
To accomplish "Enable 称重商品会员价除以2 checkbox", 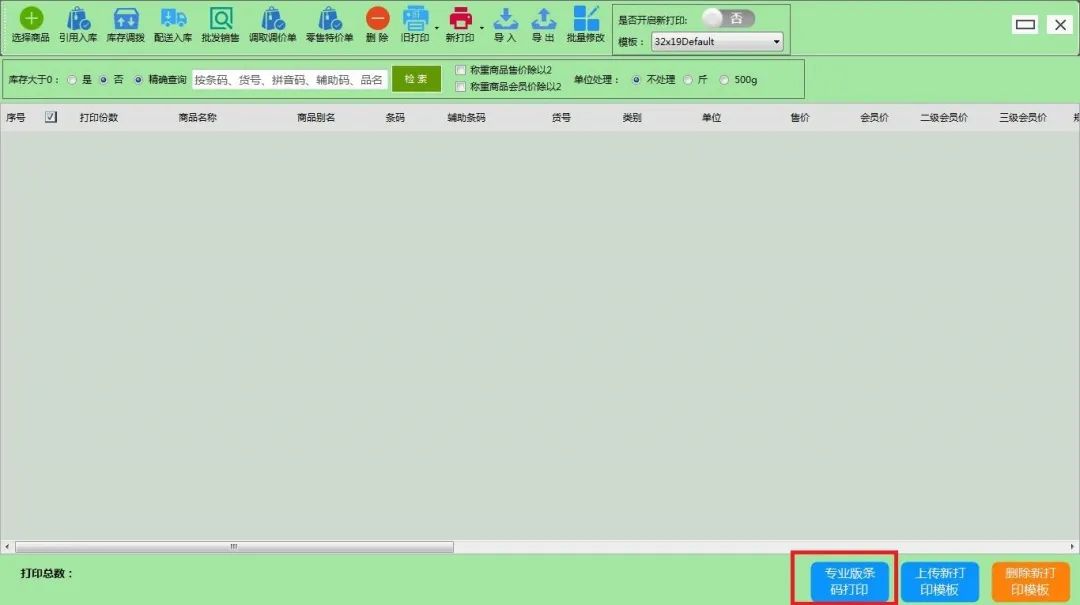I will pyautogui.click(x=461, y=87).
